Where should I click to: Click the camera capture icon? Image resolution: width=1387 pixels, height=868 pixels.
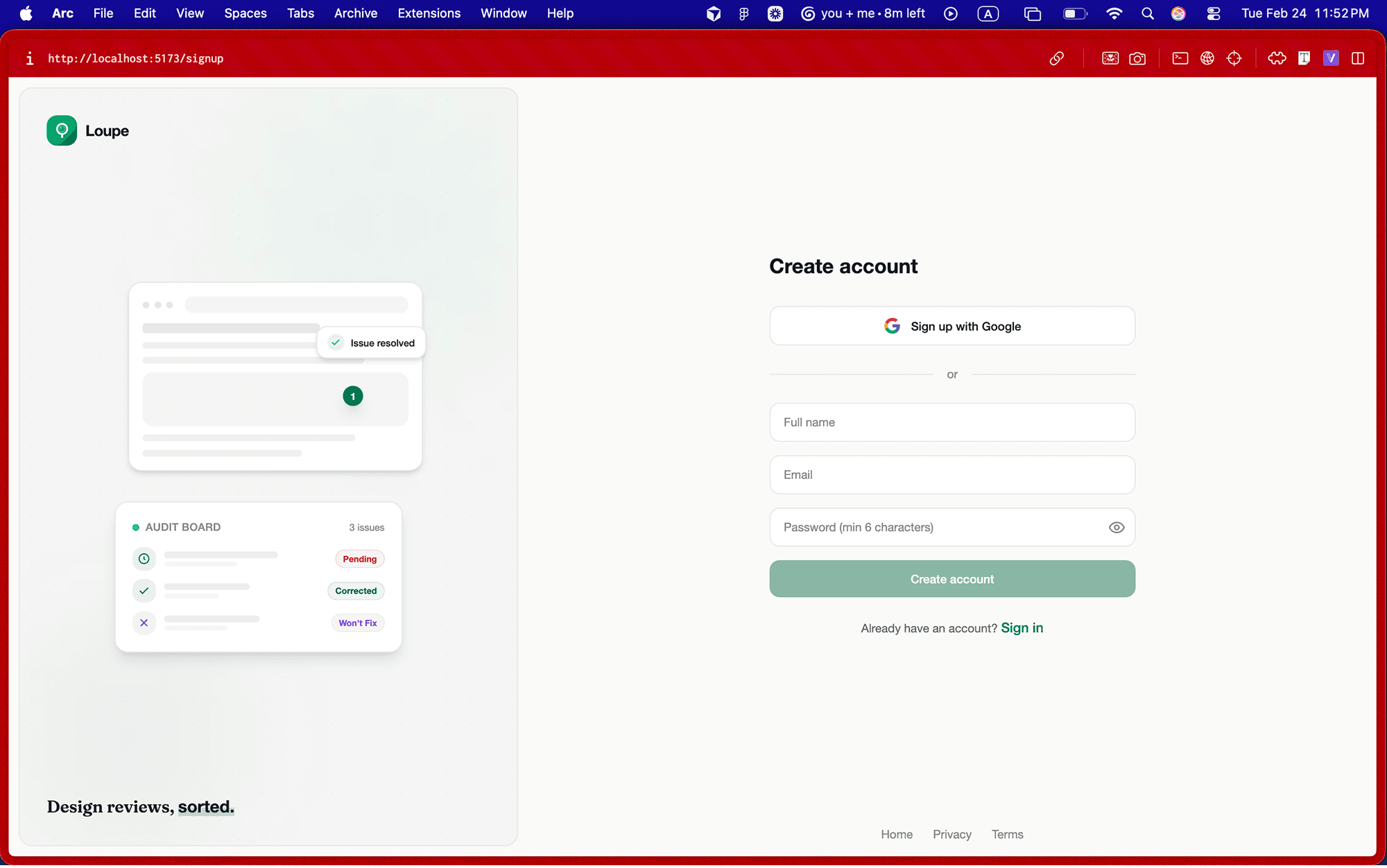(1137, 58)
